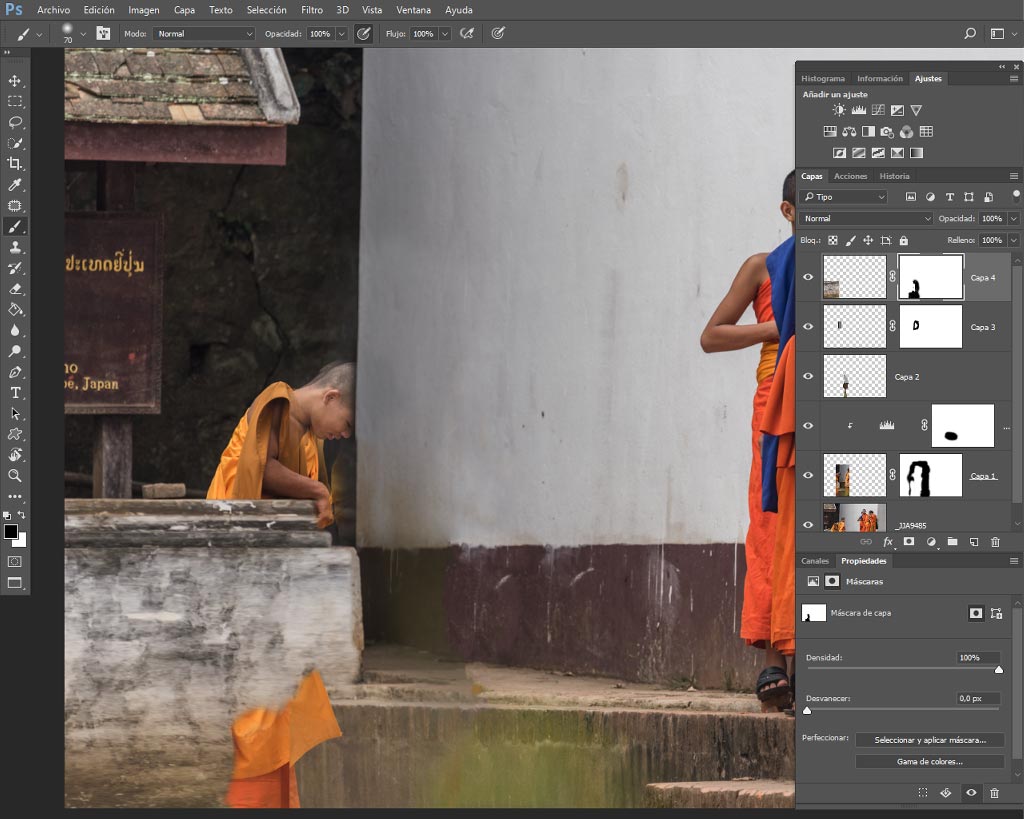Switch to the Historia tab
The image size is (1024, 819).
coord(894,176)
